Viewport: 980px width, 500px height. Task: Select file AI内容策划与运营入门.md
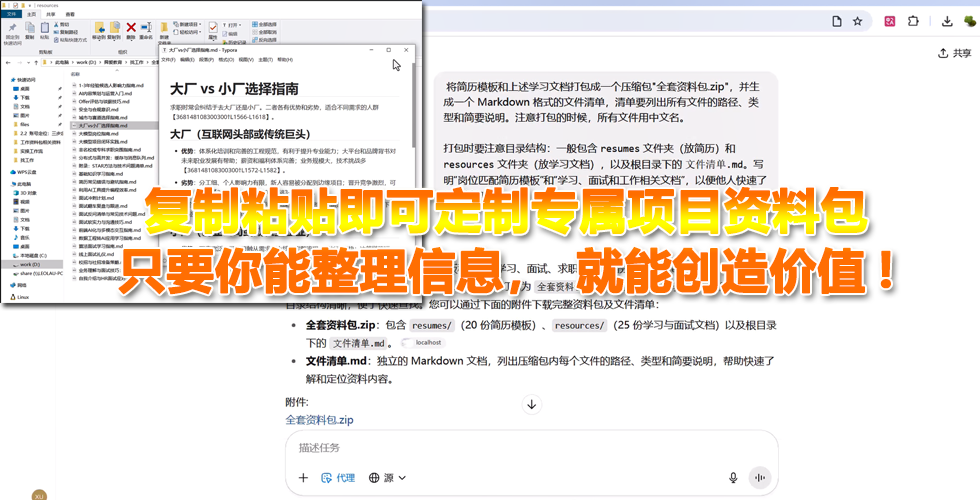point(102,93)
